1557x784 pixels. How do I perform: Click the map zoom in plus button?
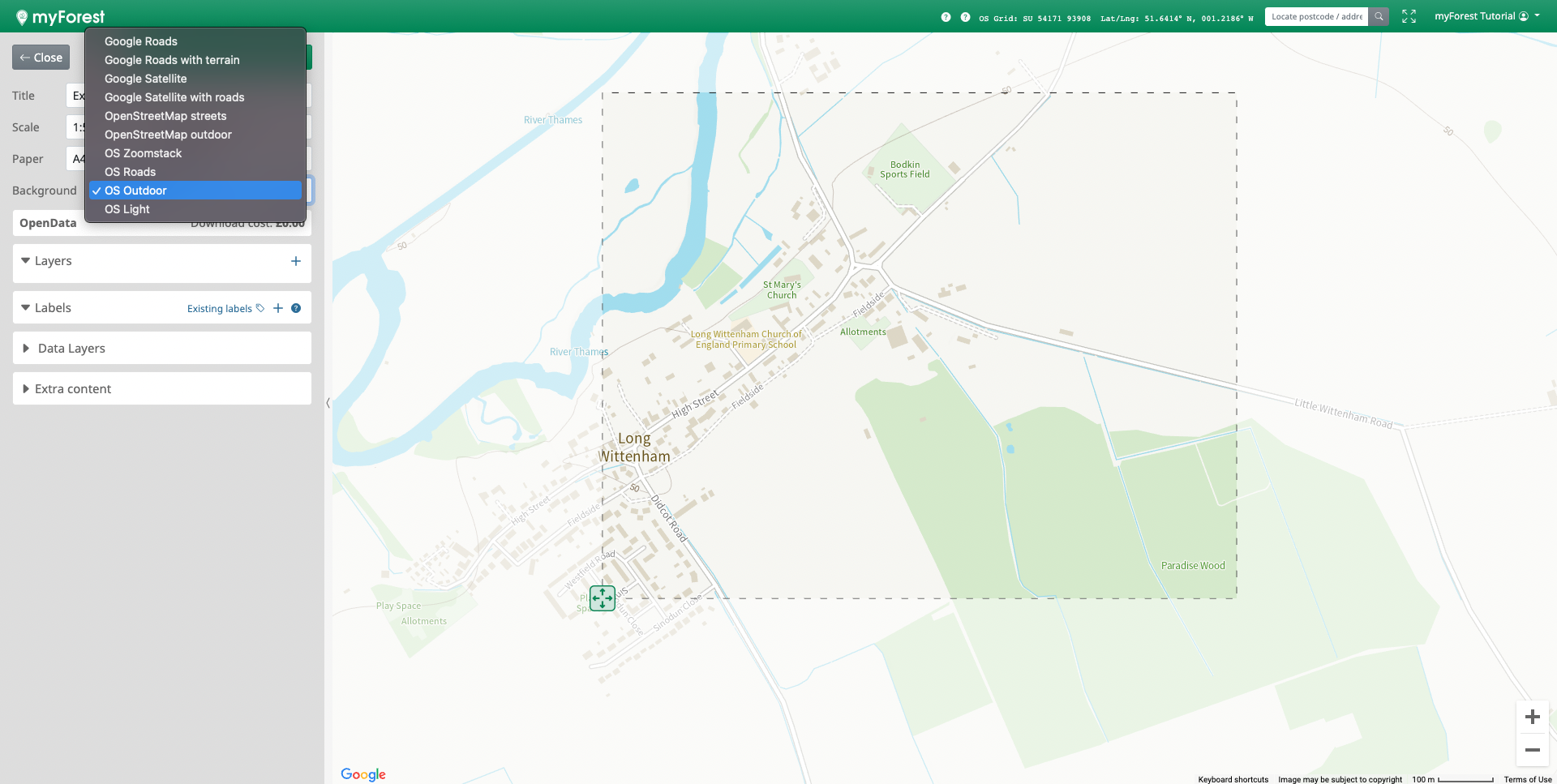coord(1532,717)
